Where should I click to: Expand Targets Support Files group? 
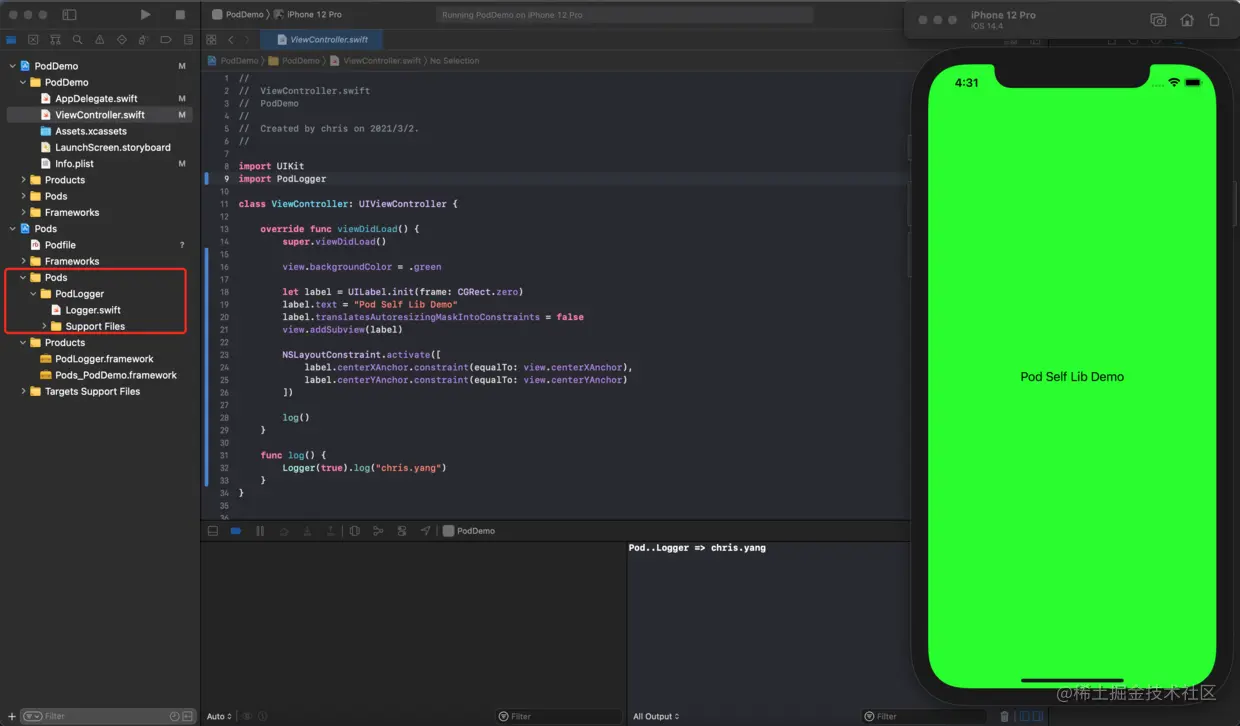point(23,391)
